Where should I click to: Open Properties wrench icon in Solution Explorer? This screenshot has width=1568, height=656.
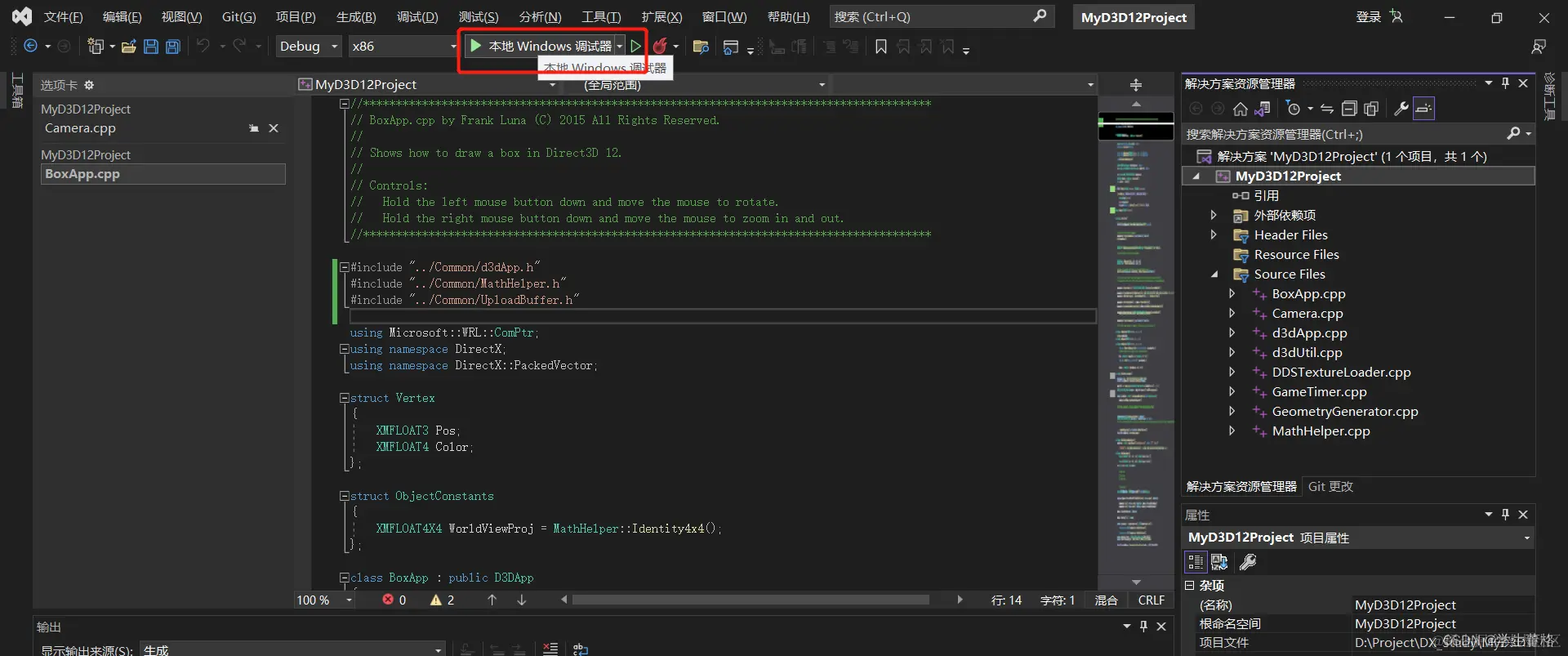(1401, 109)
